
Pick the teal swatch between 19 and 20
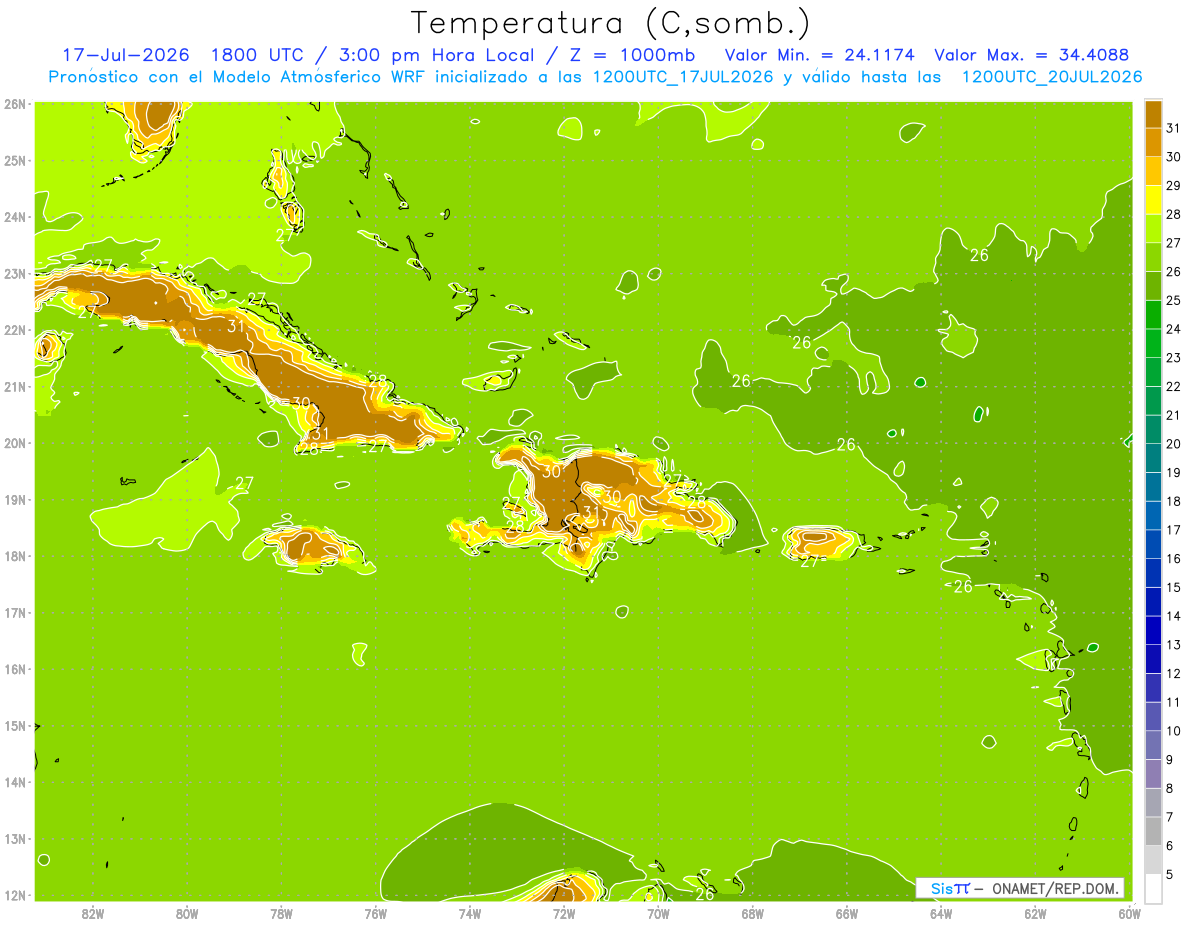1153,458
